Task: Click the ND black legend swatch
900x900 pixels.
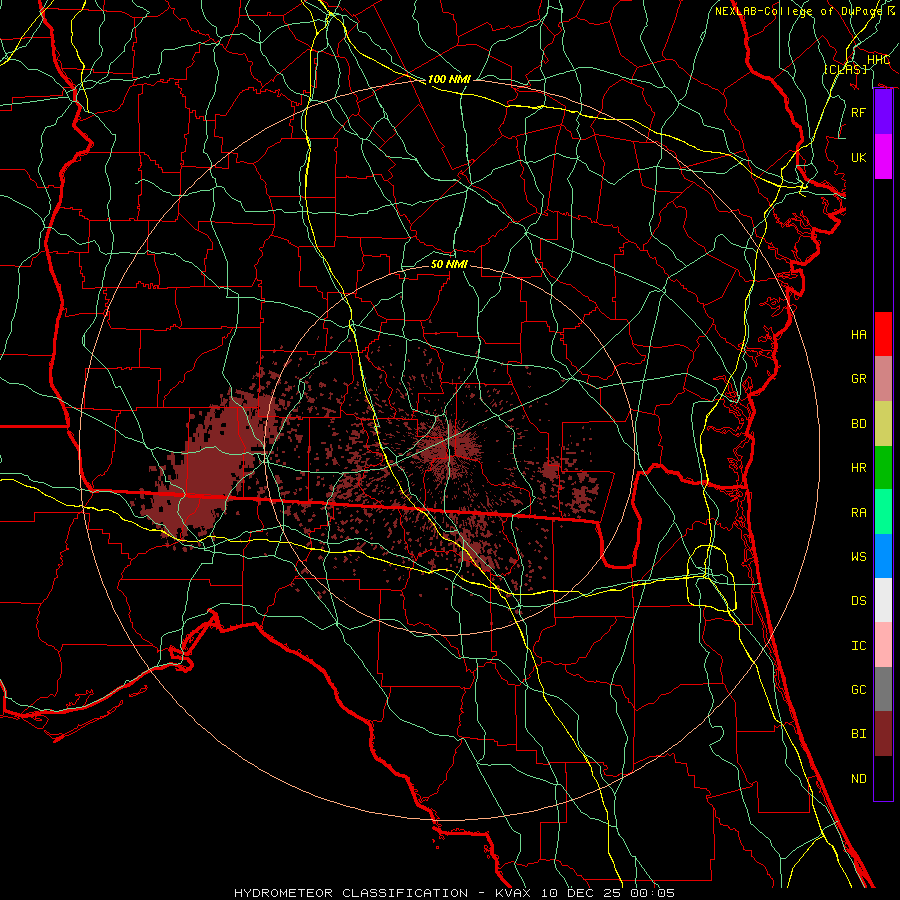Action: 883,778
